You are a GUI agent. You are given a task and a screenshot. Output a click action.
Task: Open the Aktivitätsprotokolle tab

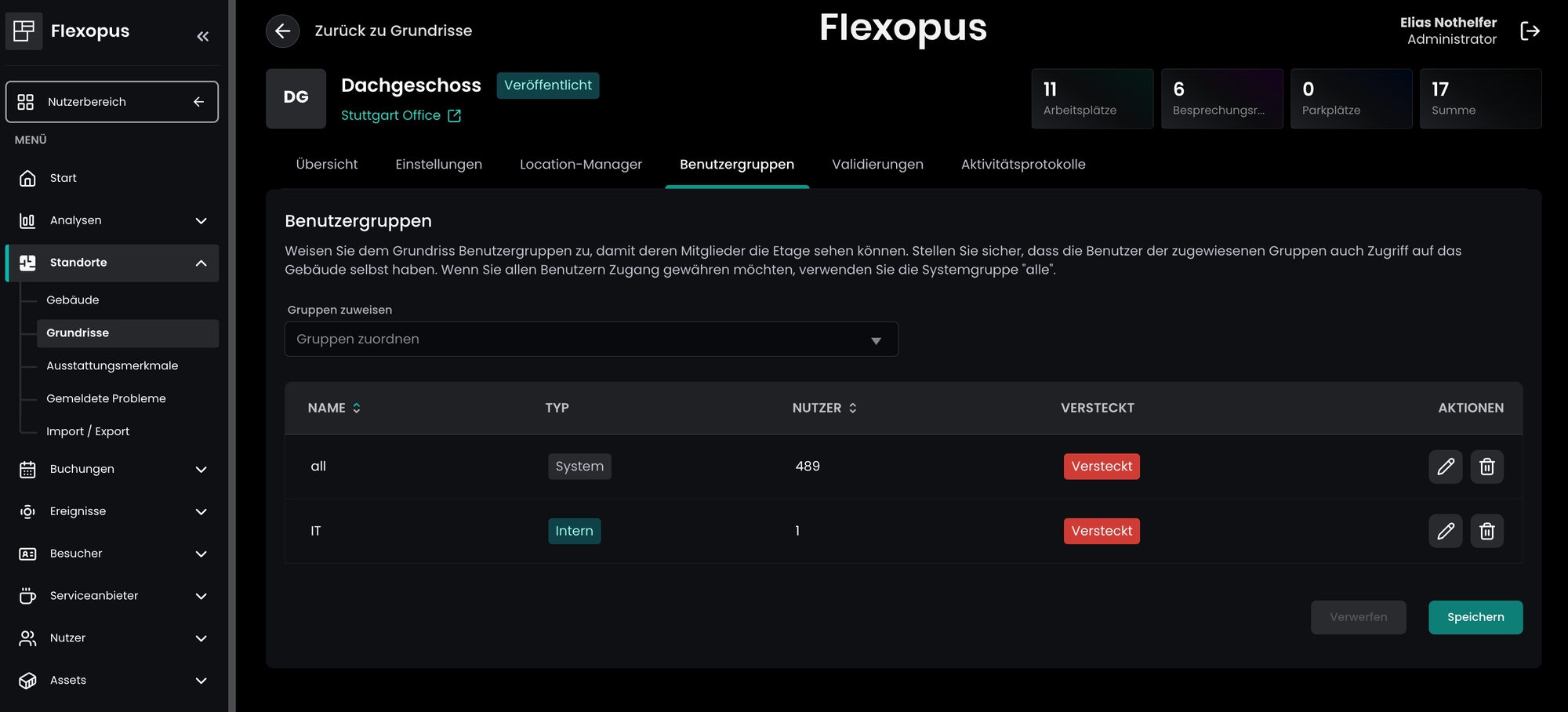[1022, 165]
